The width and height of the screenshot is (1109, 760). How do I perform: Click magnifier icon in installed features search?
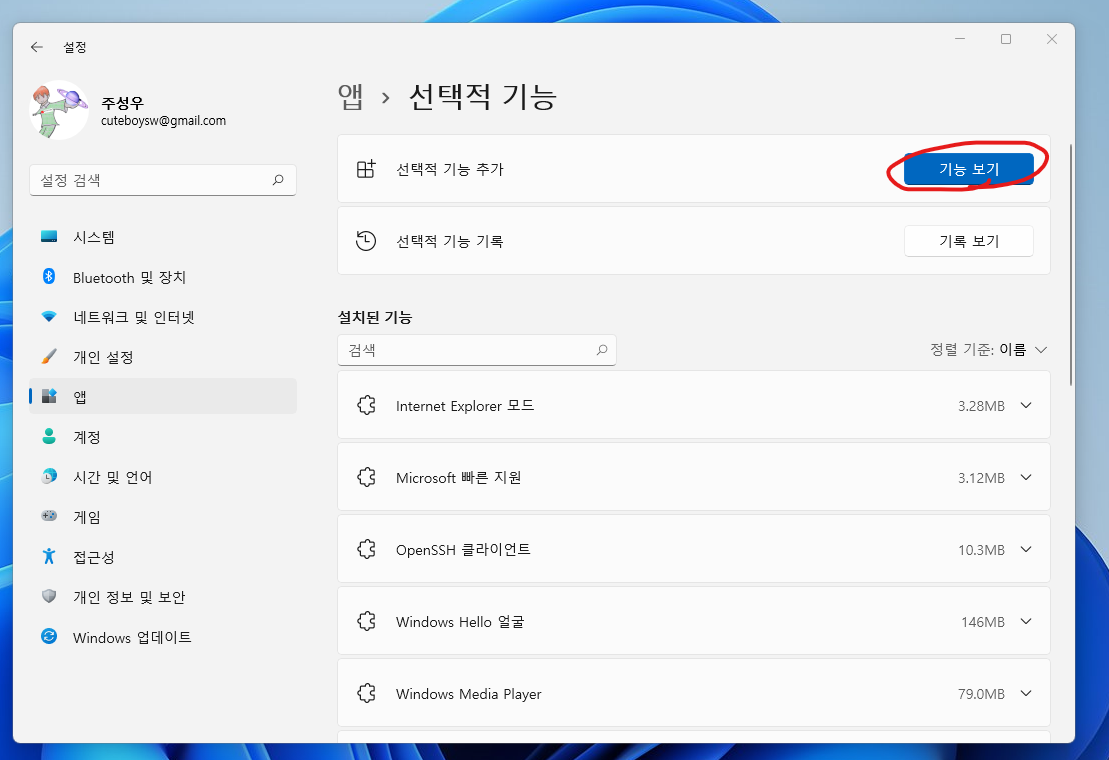point(602,350)
